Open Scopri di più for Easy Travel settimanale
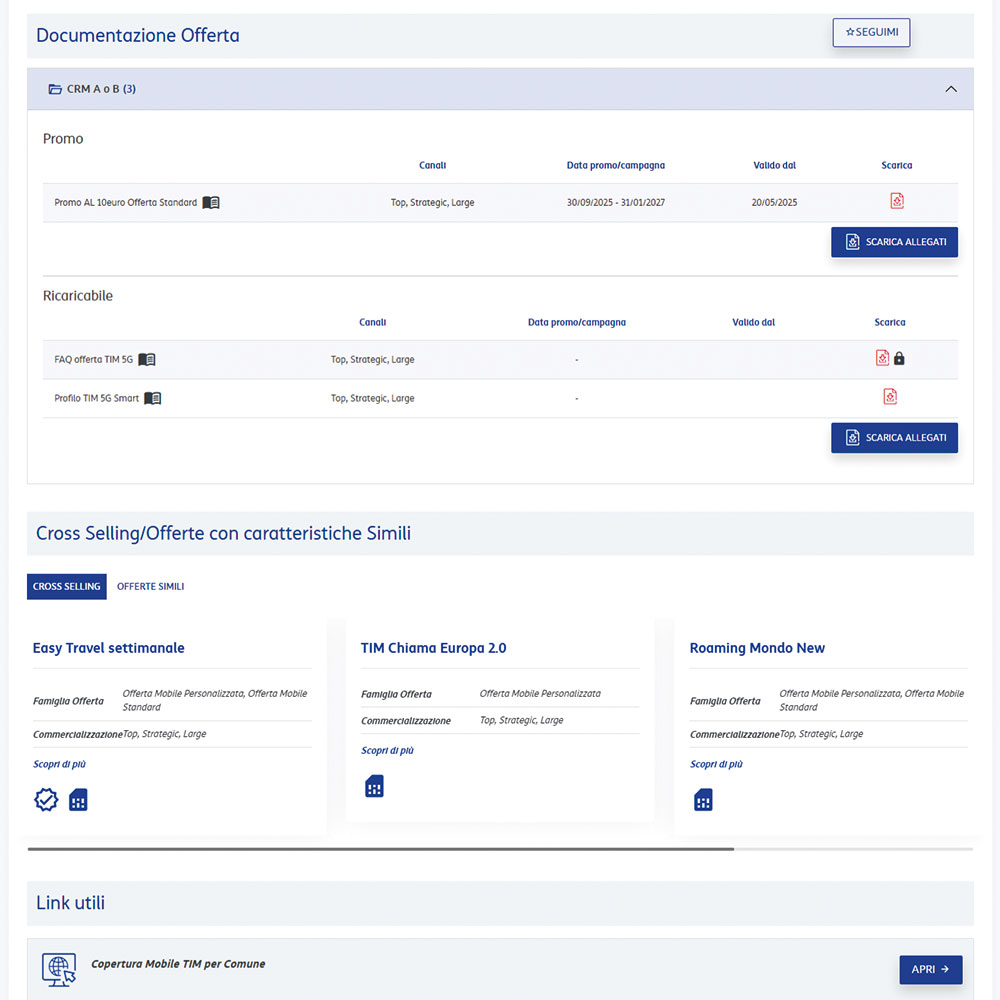This screenshot has width=1000, height=1000. pyautogui.click(x=59, y=764)
